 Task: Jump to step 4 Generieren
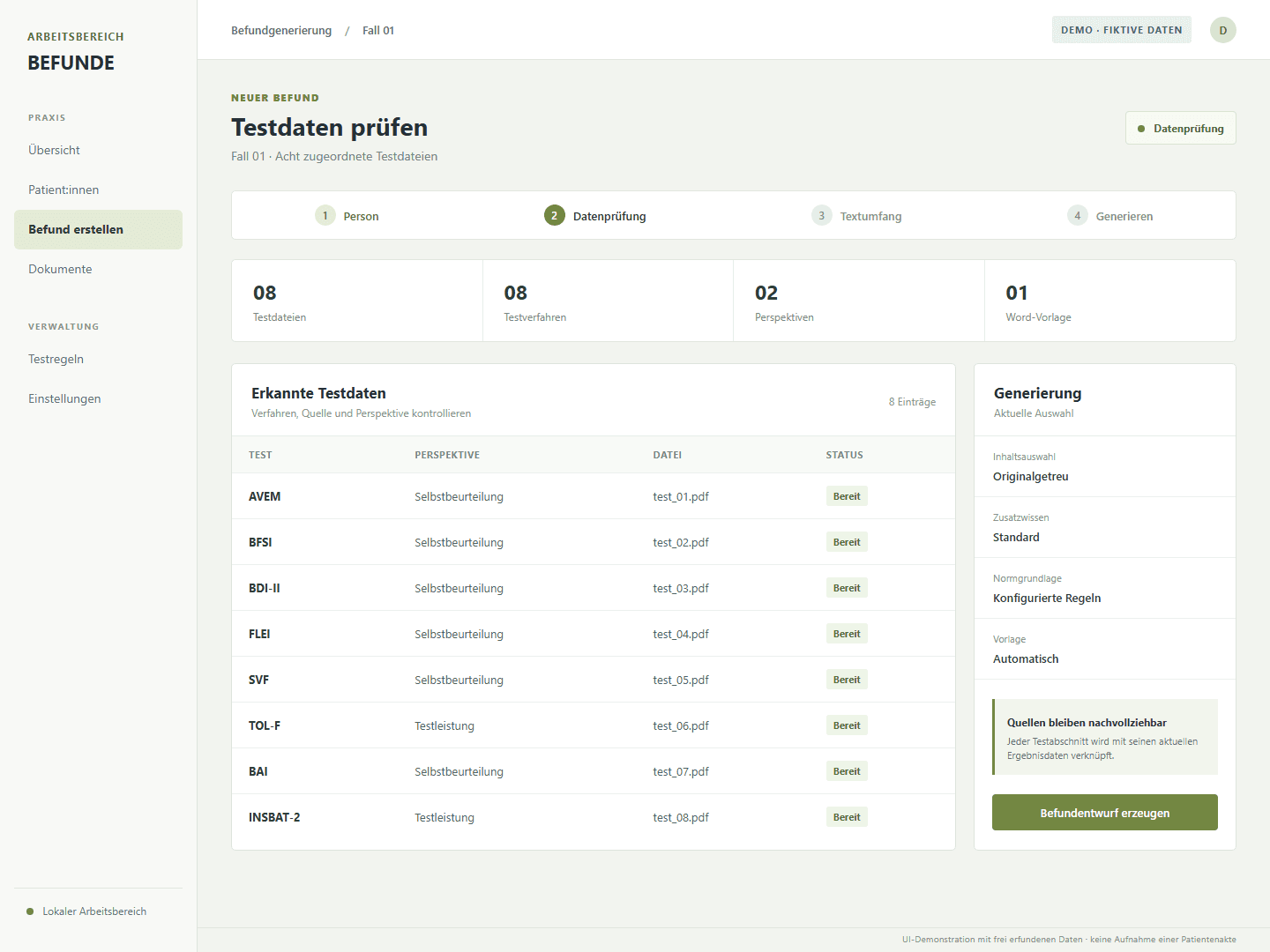(x=1109, y=216)
